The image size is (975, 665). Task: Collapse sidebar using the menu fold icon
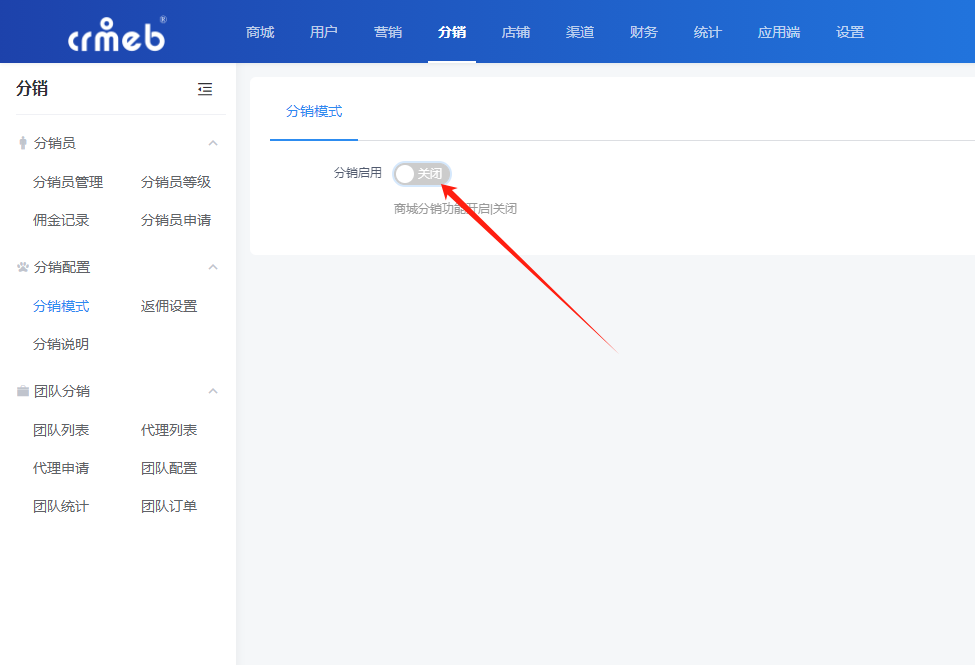[x=205, y=89]
